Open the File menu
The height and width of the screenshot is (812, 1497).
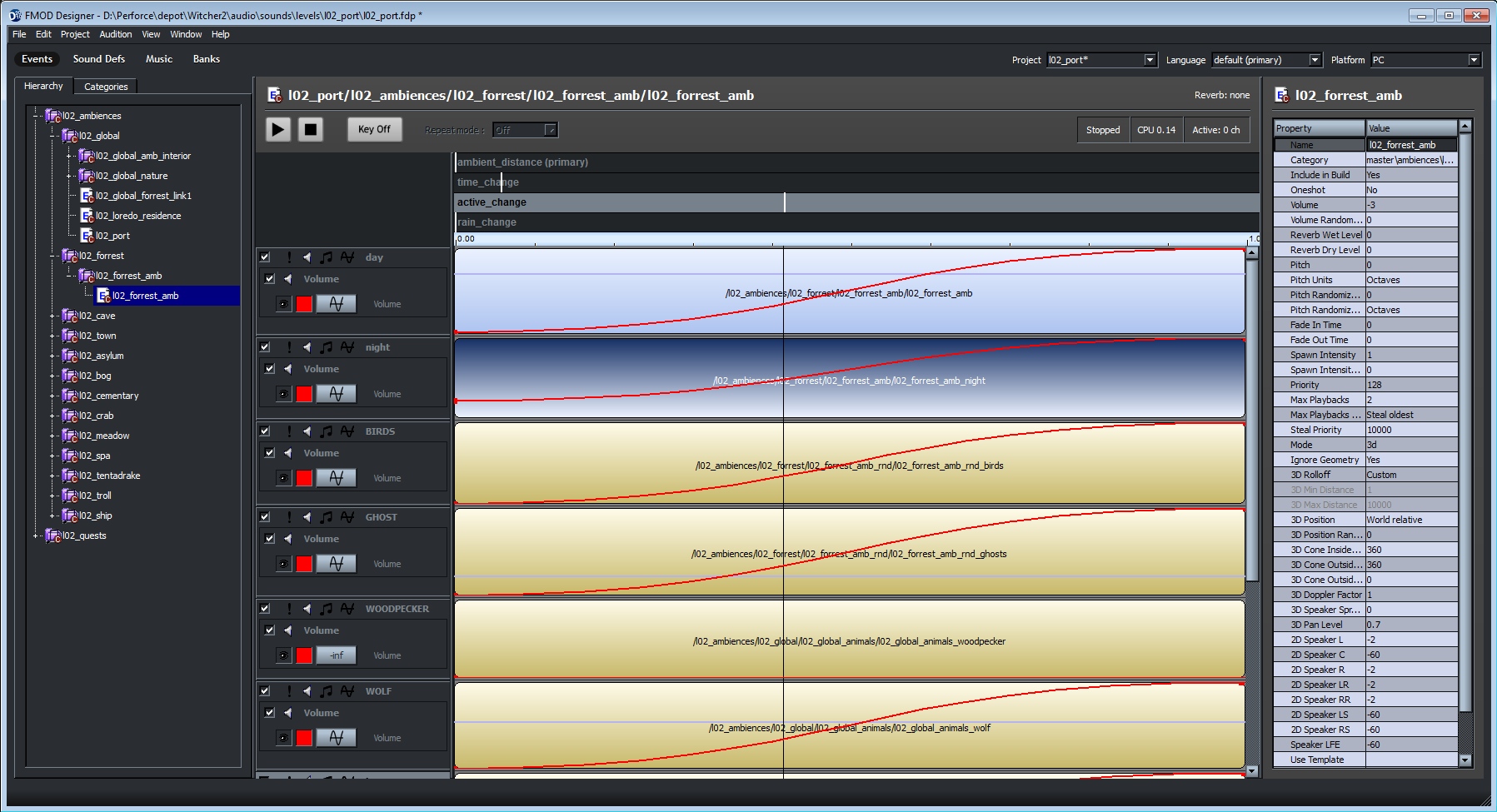[19, 34]
